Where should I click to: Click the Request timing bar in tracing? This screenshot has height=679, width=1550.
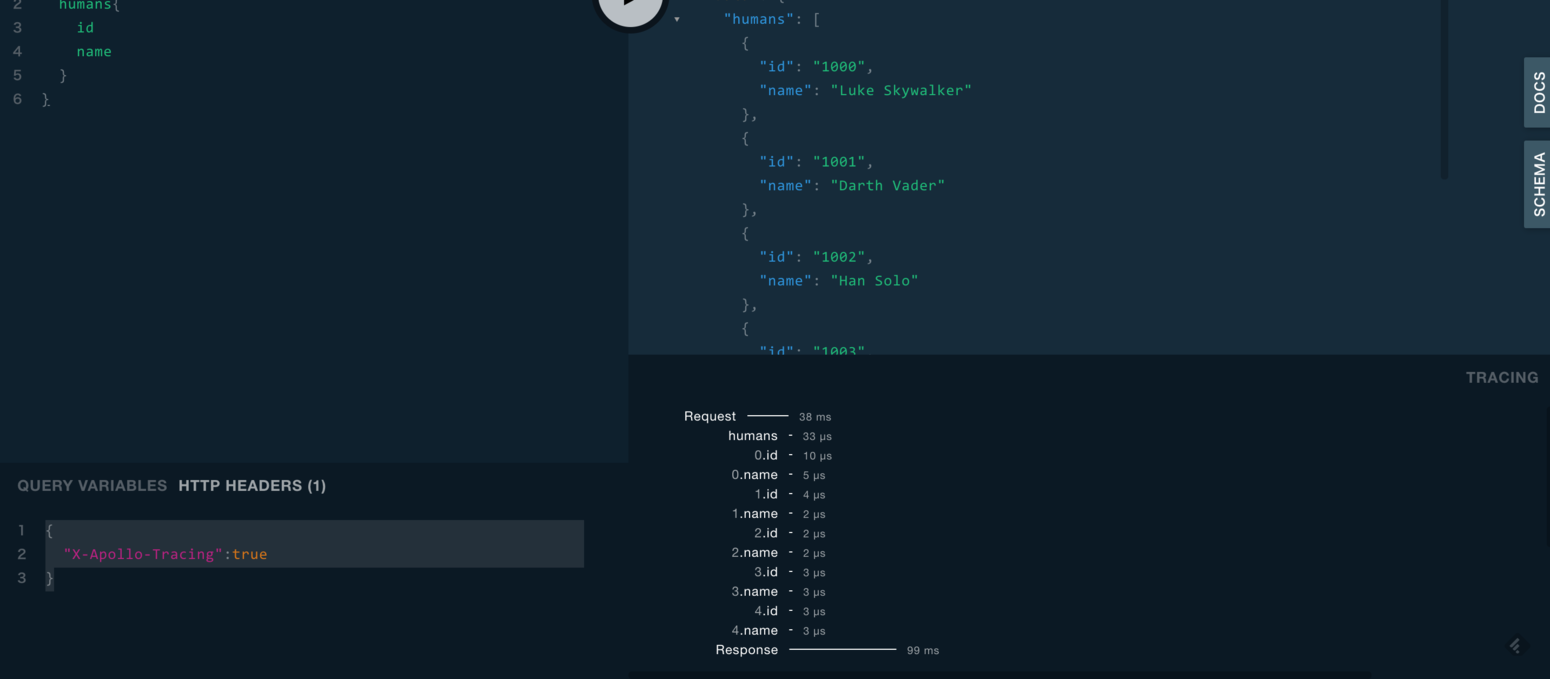pyautogui.click(x=767, y=416)
